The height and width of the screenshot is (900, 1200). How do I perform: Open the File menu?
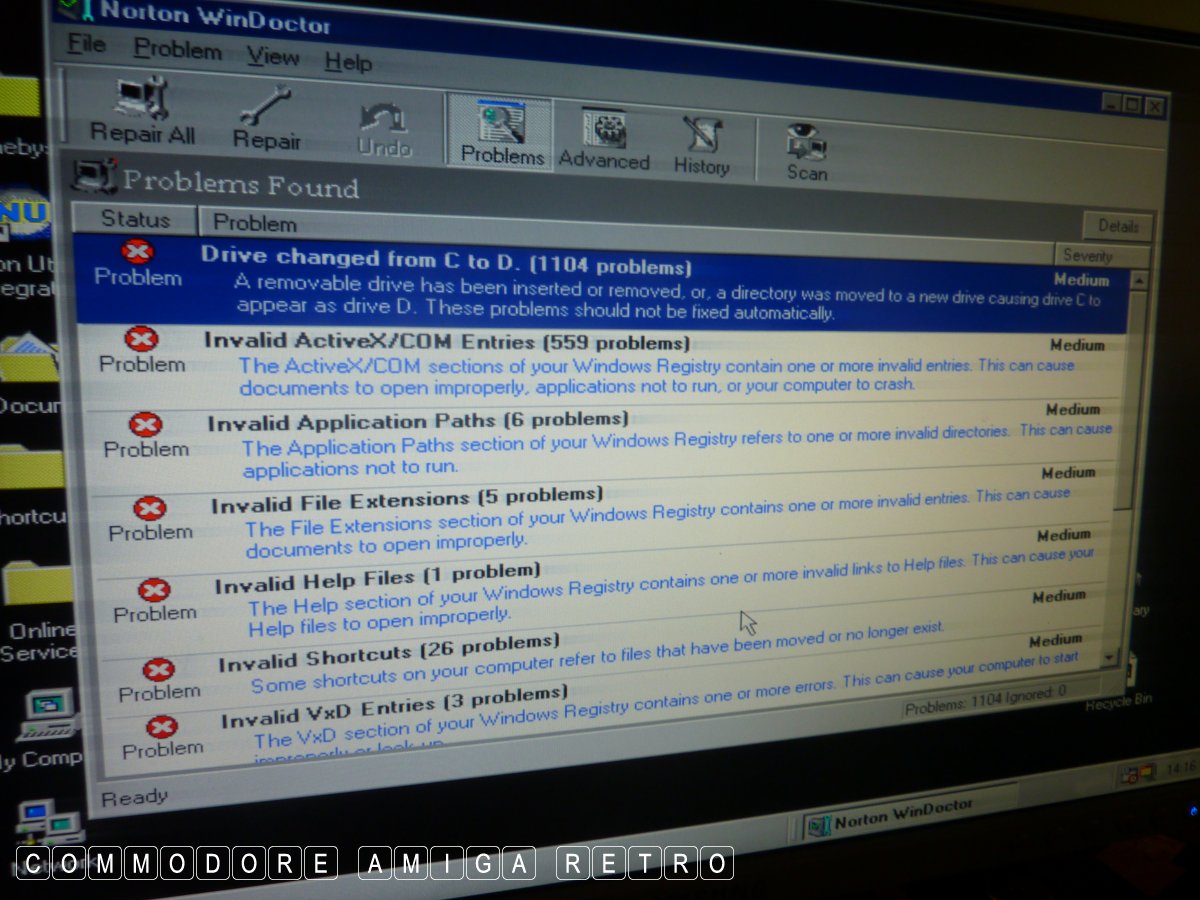(86, 45)
